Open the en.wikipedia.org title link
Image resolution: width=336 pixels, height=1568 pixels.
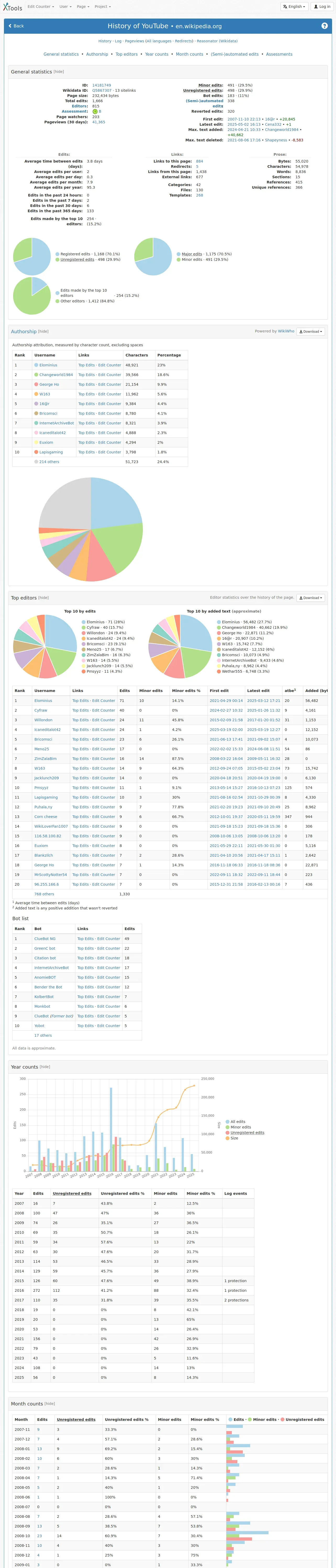click(x=199, y=27)
